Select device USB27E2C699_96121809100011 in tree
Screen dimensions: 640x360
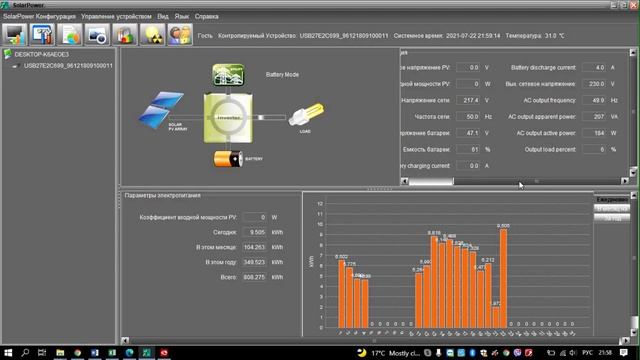68,65
